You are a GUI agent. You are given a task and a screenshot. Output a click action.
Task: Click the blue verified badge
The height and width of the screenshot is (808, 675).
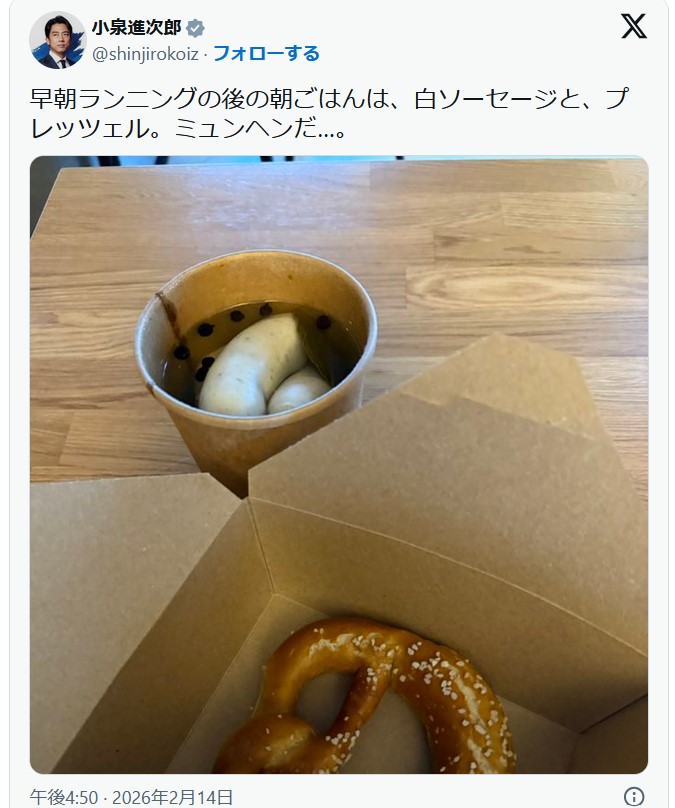click(195, 28)
